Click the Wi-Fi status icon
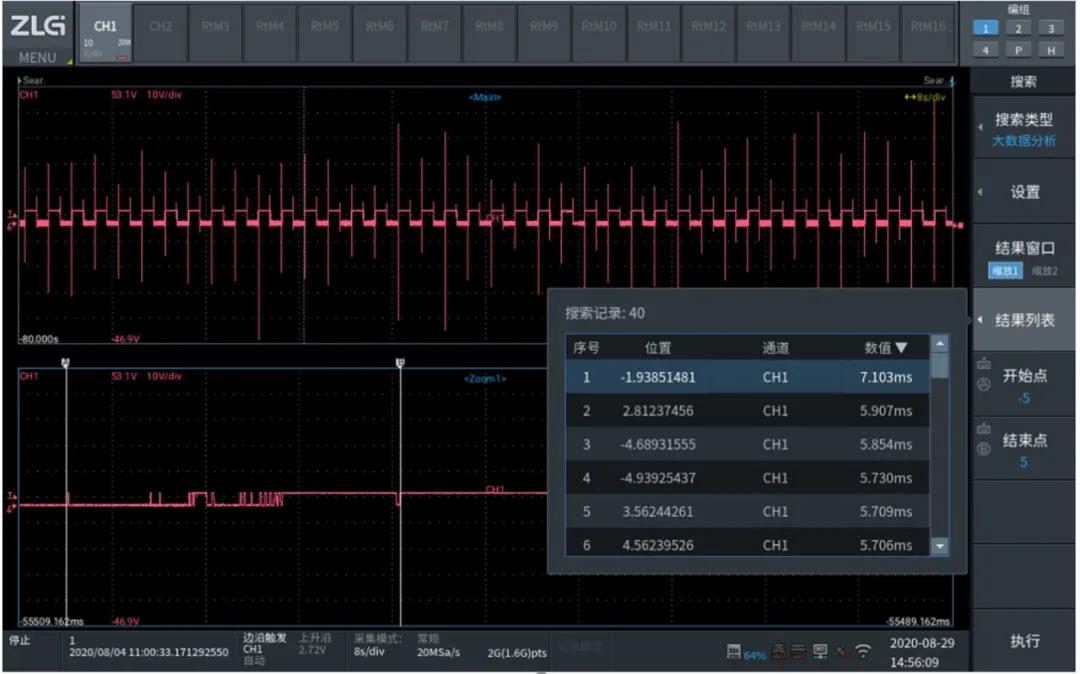 pos(863,652)
